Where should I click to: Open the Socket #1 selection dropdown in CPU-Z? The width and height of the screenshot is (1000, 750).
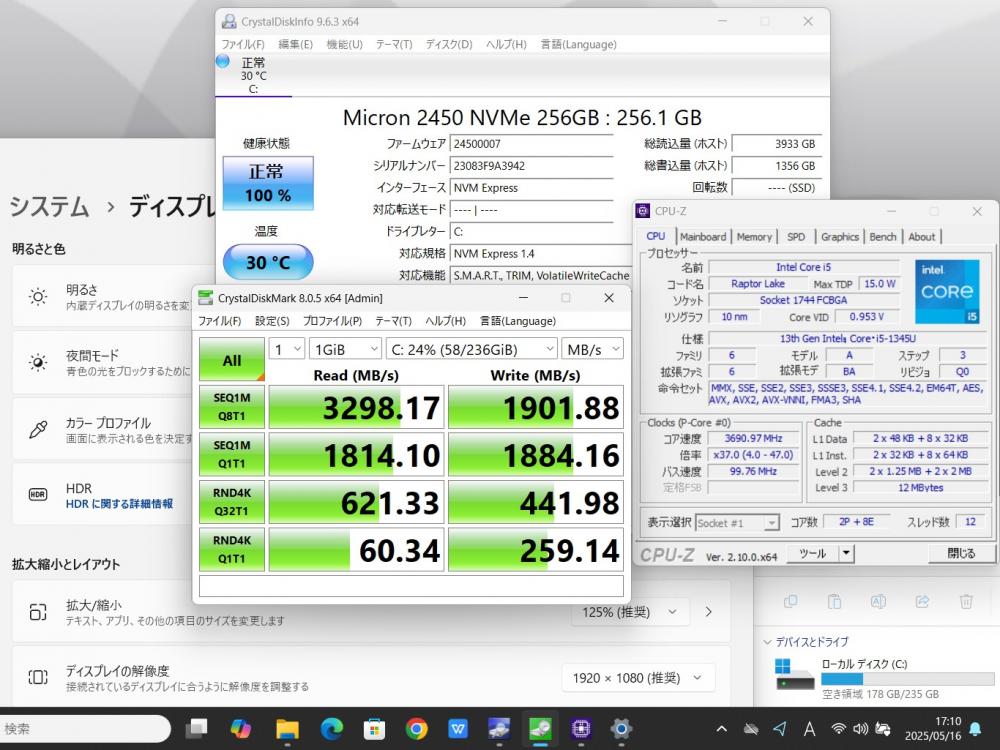pyautogui.click(x=737, y=523)
